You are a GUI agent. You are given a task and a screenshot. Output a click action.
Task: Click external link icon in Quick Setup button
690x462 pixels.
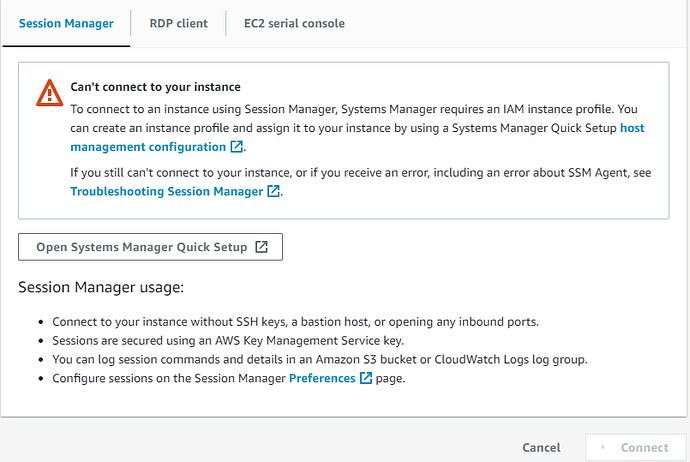point(261,247)
